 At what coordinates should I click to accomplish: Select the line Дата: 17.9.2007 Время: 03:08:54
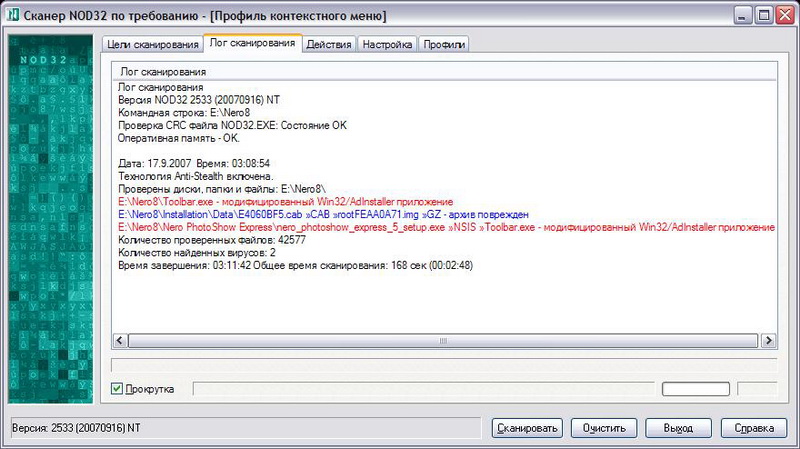(194, 164)
